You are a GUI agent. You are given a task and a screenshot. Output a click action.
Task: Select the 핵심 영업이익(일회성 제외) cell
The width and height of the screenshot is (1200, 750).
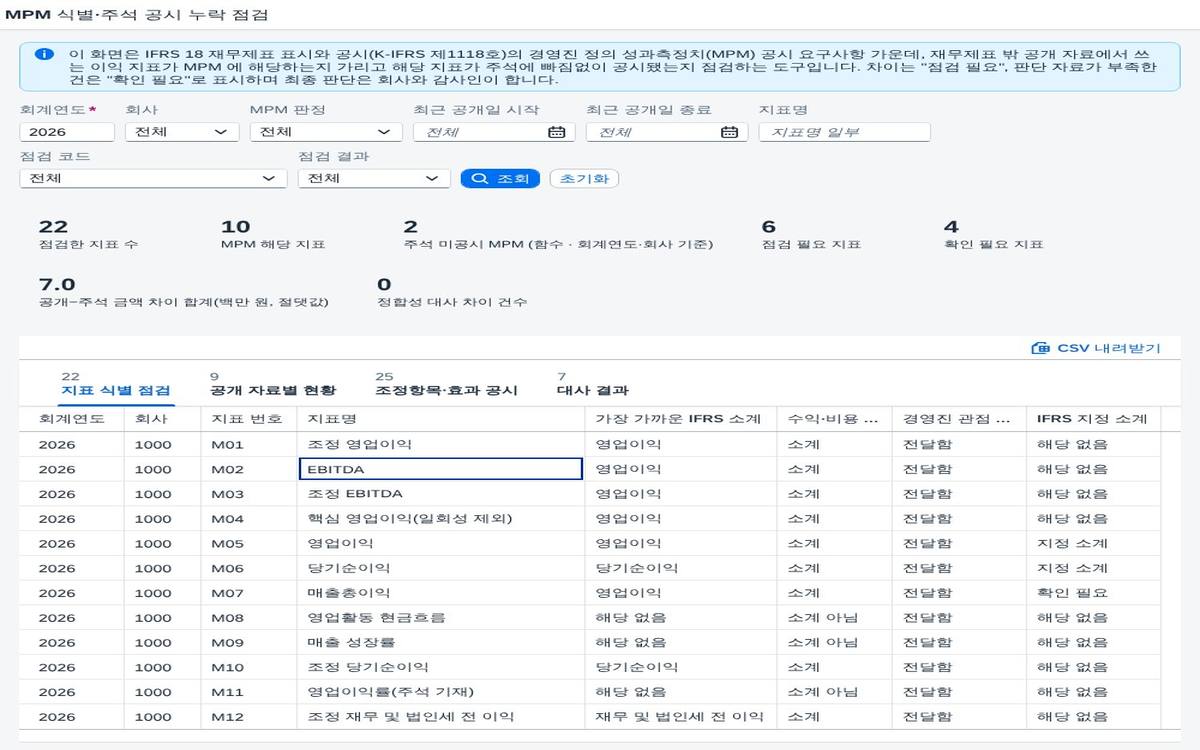[x=441, y=519]
